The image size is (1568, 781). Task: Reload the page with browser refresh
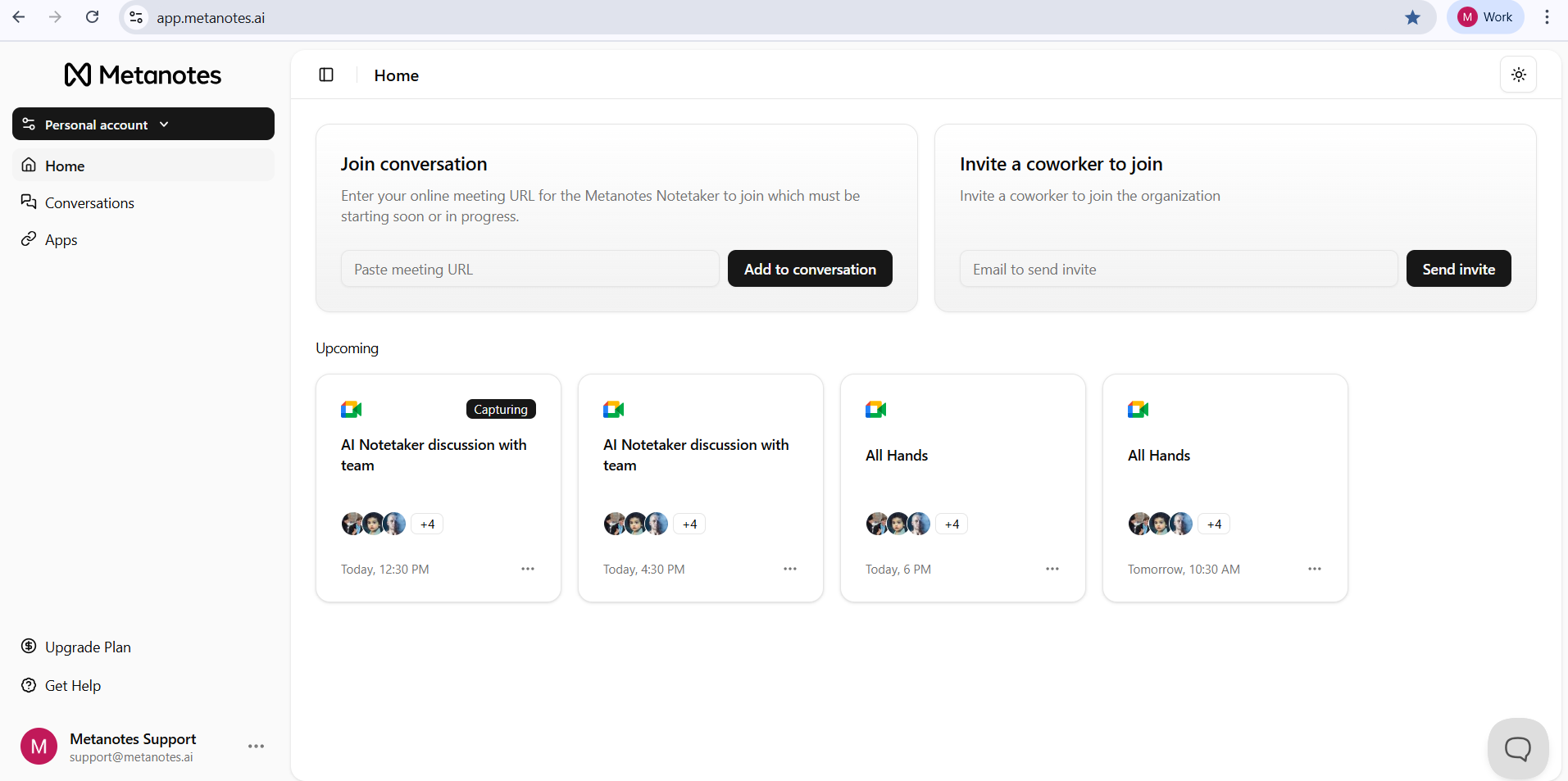point(93,17)
